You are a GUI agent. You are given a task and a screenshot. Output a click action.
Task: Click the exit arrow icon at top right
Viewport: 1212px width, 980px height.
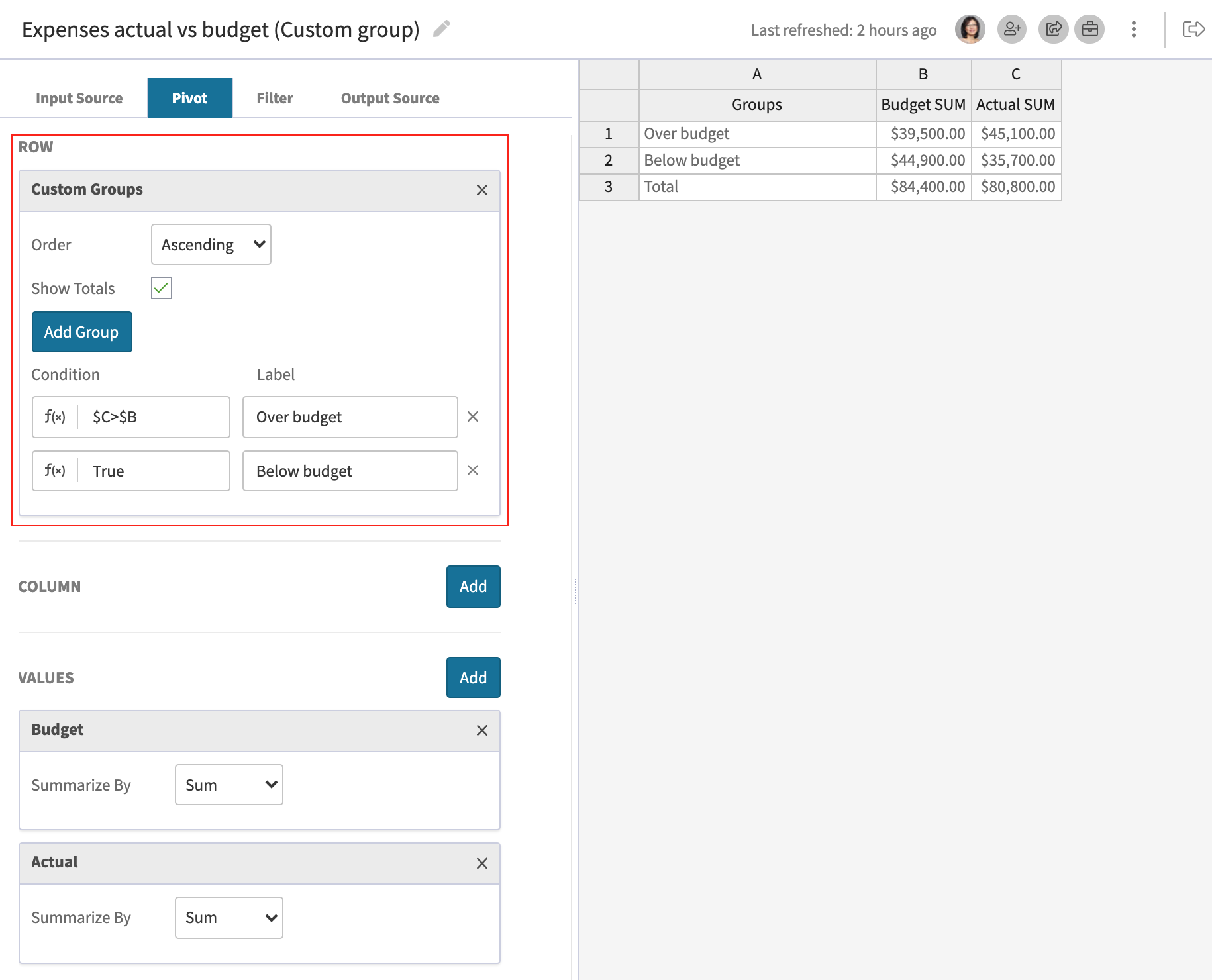pos(1193,29)
